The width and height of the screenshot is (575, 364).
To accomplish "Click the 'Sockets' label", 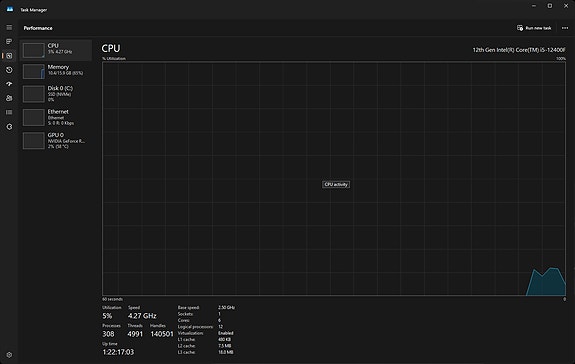I will (x=186, y=314).
